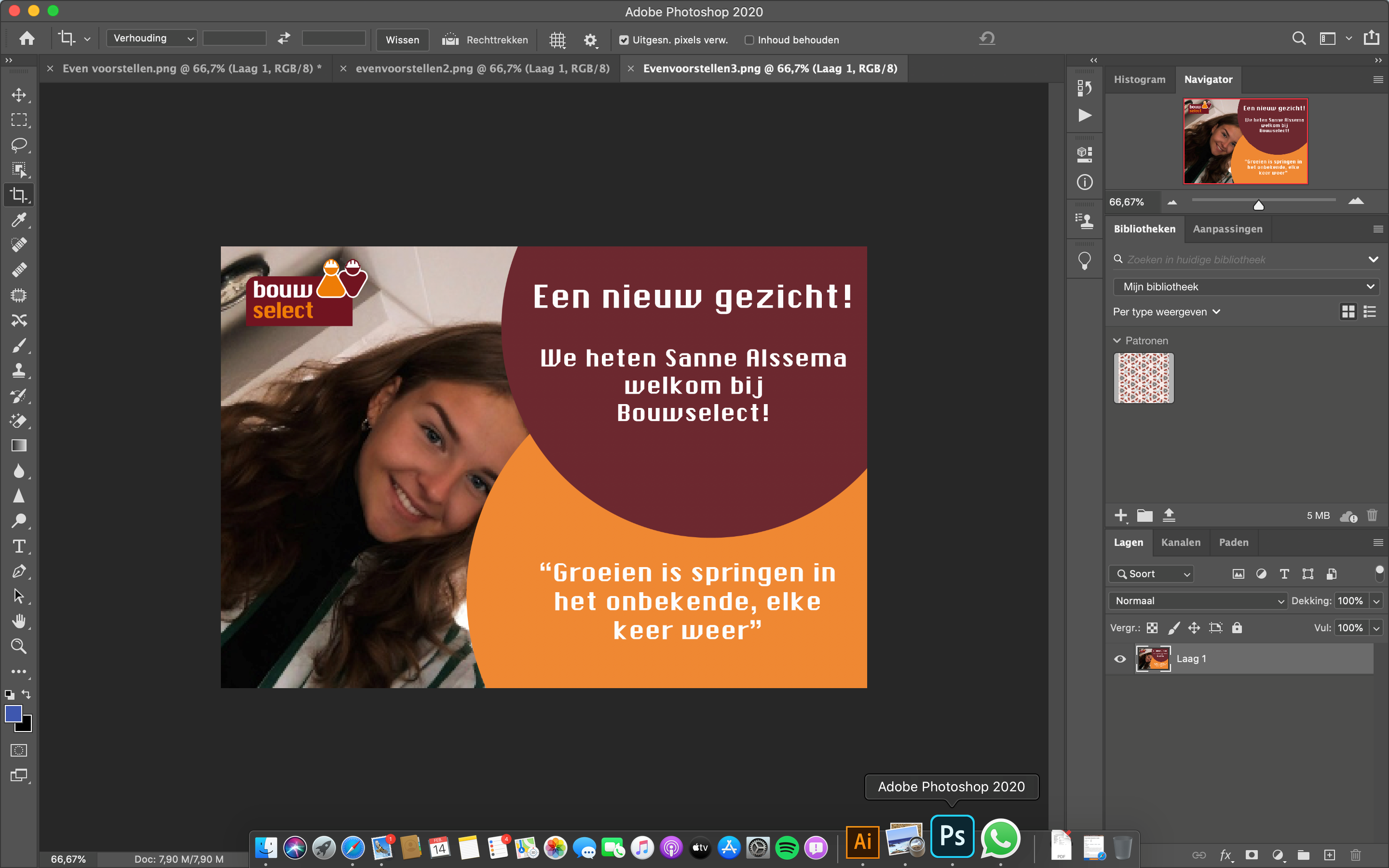Toggle lock all padlock icon
The image size is (1389, 868).
click(1237, 628)
